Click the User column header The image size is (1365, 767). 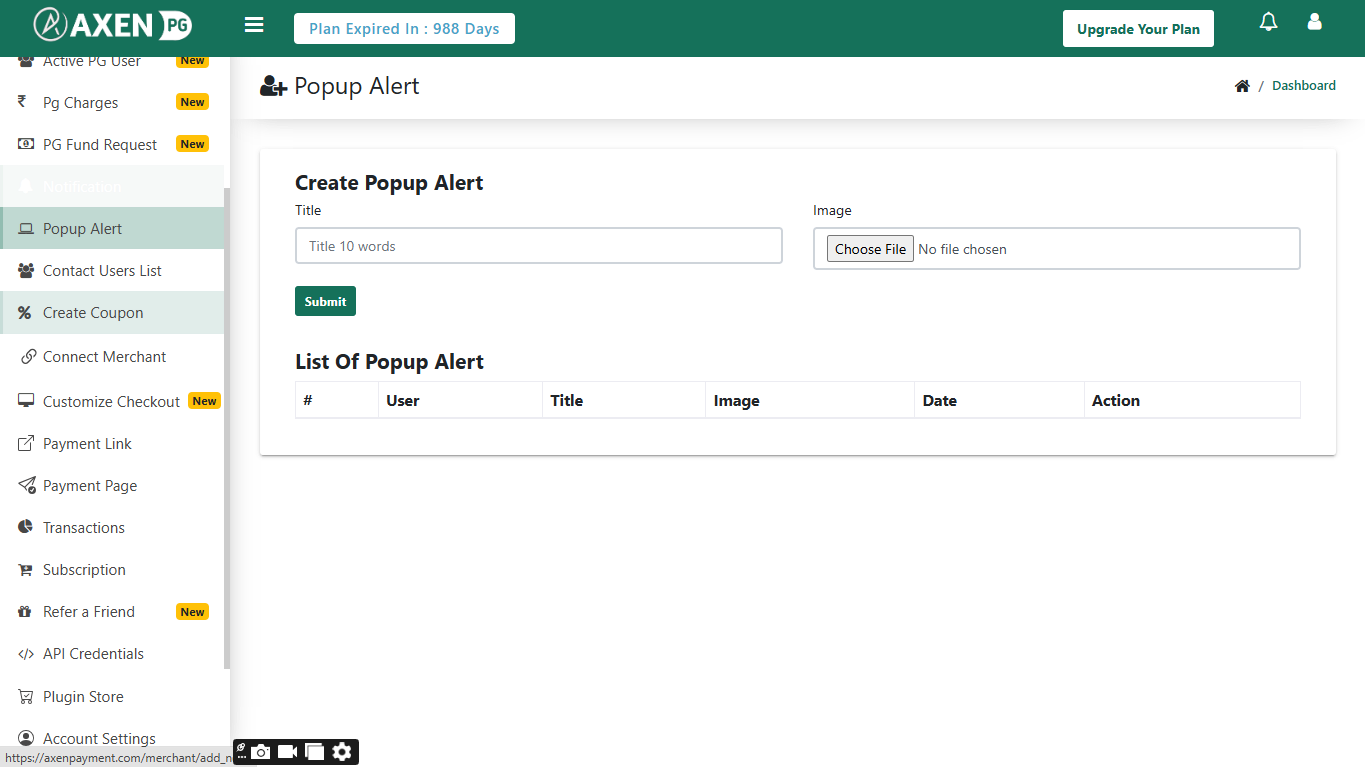460,400
